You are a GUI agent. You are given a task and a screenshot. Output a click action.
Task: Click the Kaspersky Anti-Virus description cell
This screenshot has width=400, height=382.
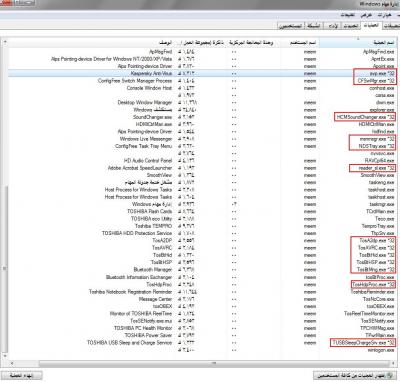tap(151, 73)
